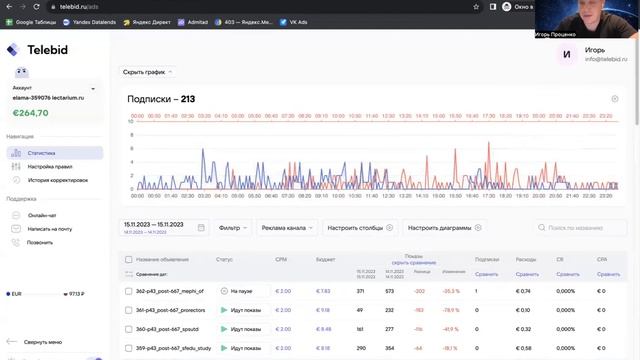
Task: Click Сравнить under Расходы column
Action: (x=527, y=274)
